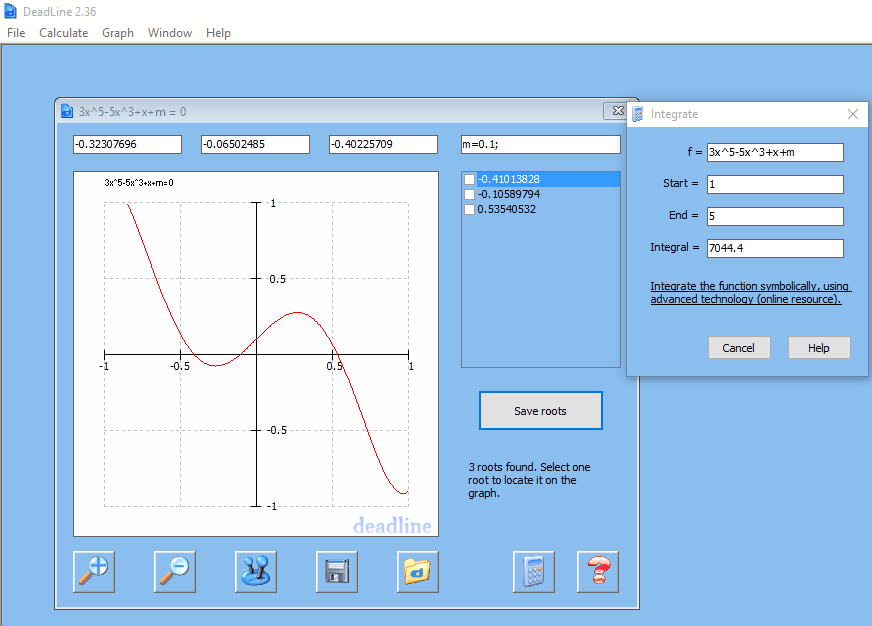The height and width of the screenshot is (626, 872).
Task: Click Help in the Integrate dialog
Action: (x=819, y=348)
